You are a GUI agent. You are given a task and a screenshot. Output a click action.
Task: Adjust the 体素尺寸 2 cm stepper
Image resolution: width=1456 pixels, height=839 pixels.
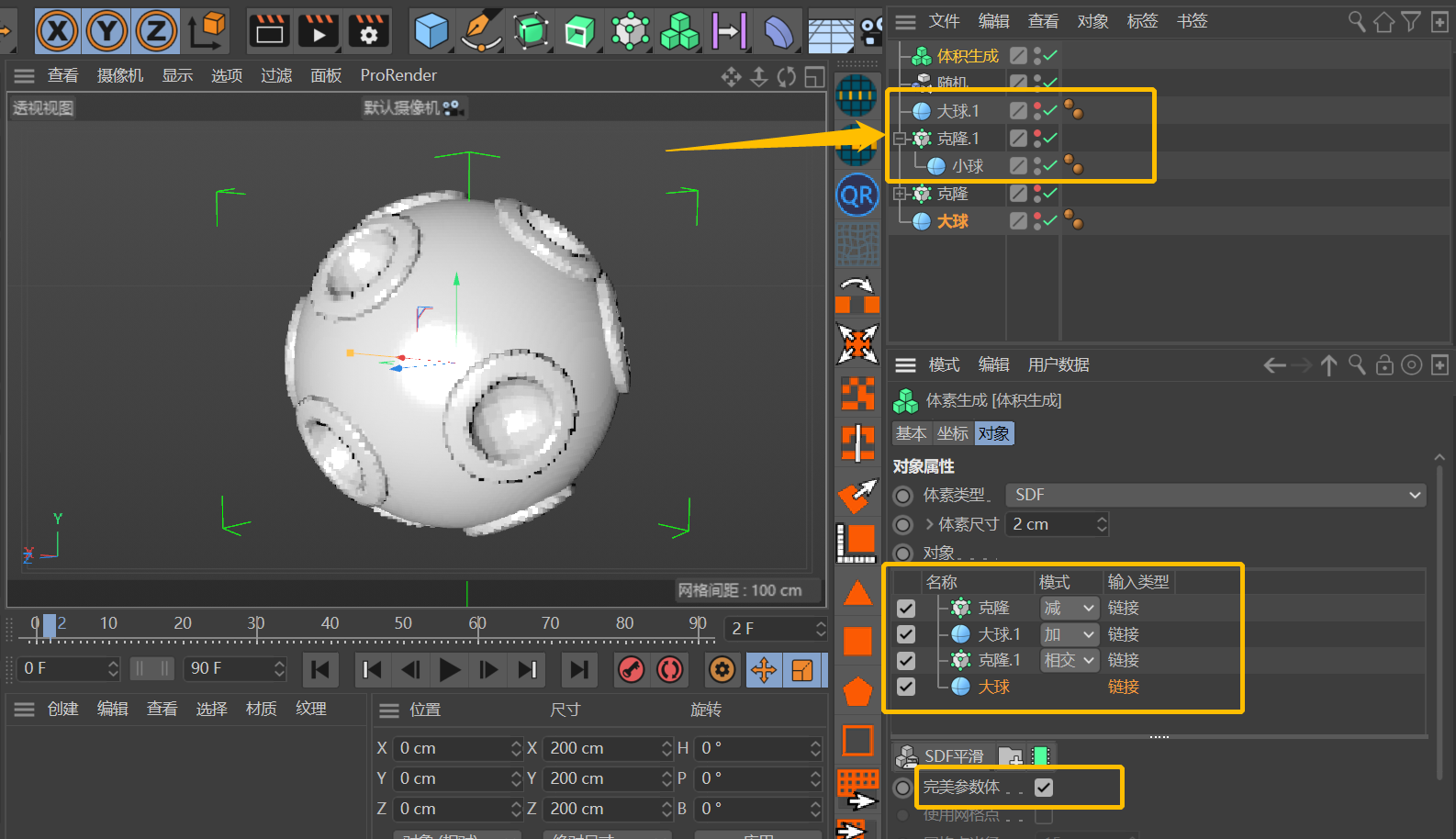pos(1102,524)
